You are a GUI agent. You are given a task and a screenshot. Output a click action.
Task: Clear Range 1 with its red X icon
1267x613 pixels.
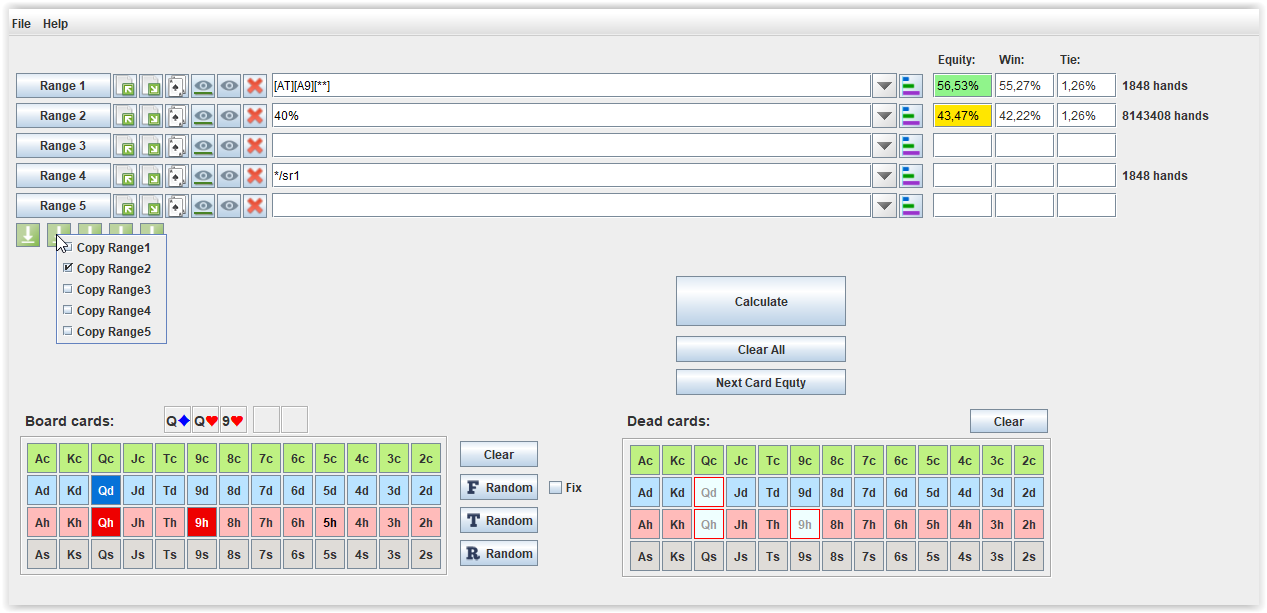(x=255, y=86)
